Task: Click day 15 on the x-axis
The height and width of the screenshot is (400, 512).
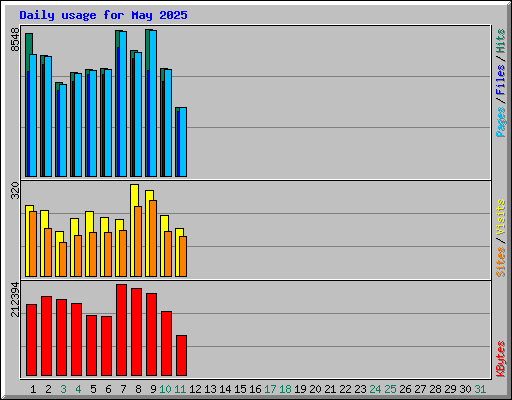Action: click(240, 389)
